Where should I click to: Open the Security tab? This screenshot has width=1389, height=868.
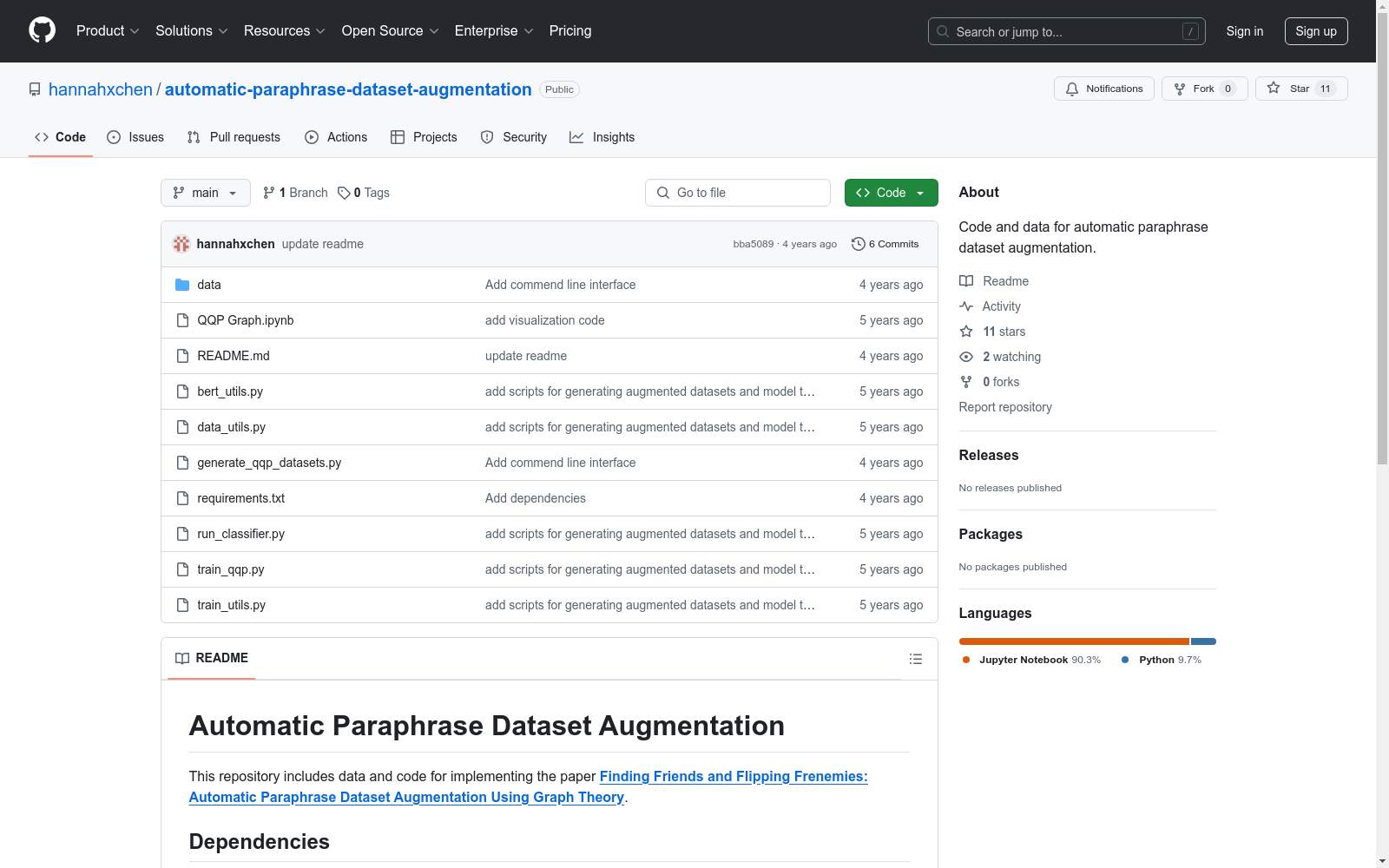click(x=514, y=137)
